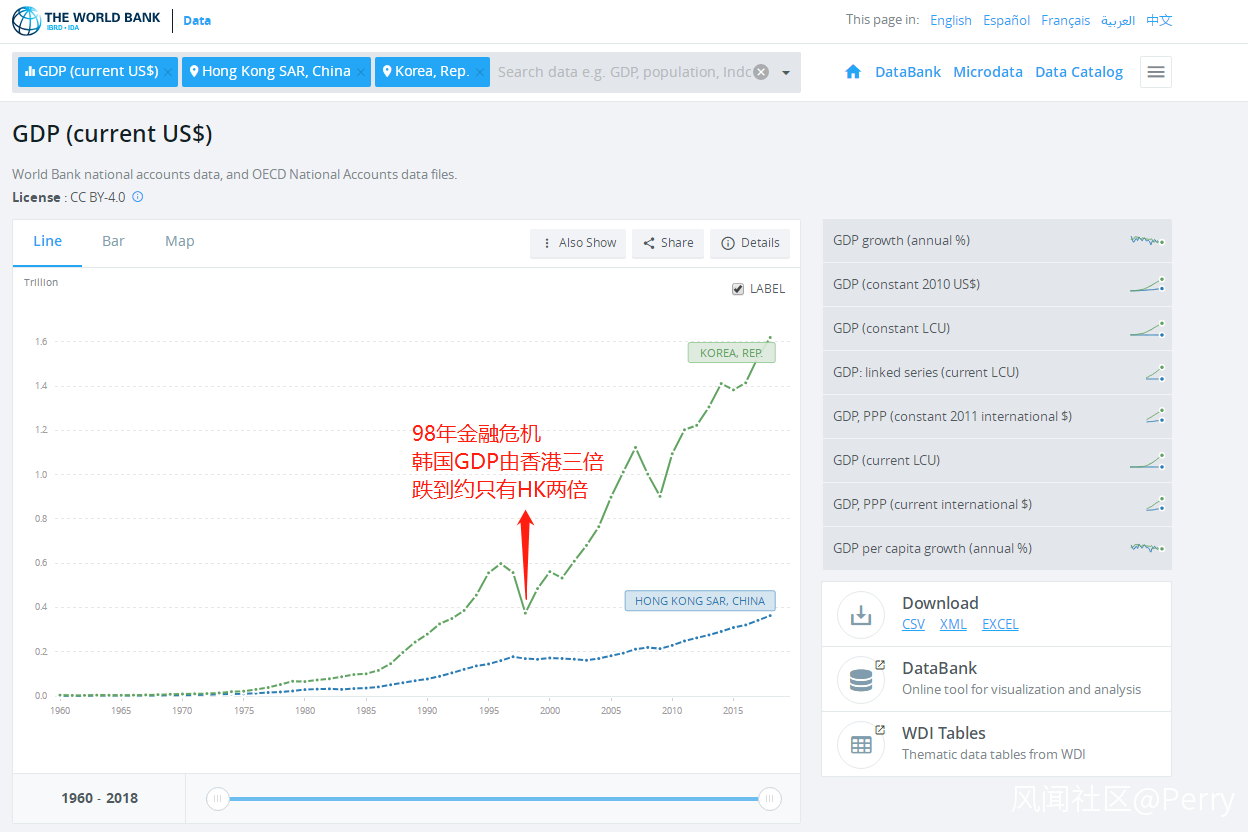
Task: Clear the search field with the x icon
Action: 761,72
